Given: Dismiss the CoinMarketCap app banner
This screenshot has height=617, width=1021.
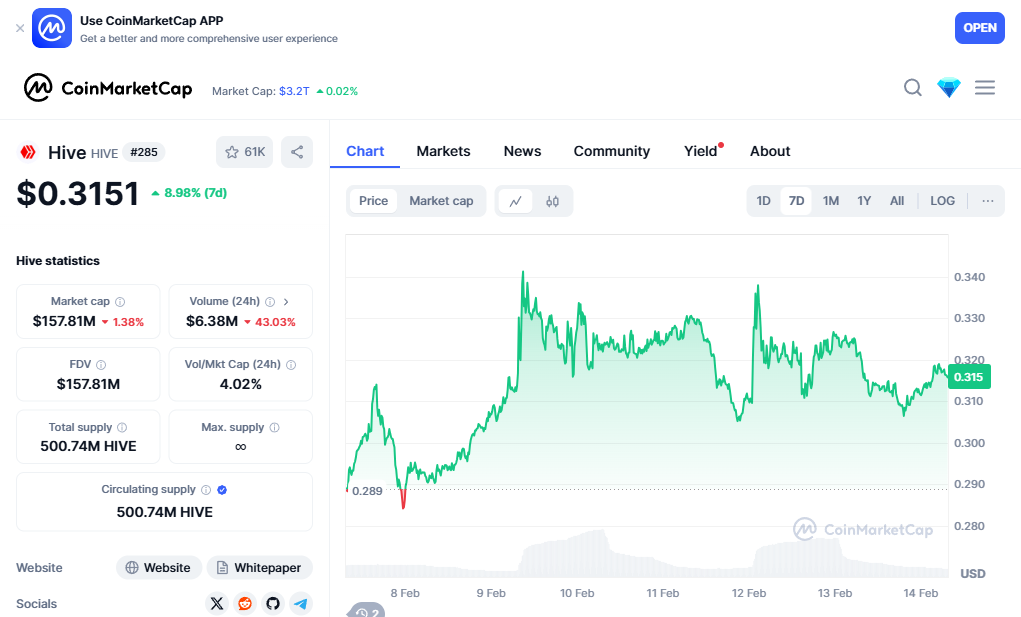Looking at the screenshot, I should pyautogui.click(x=20, y=28).
